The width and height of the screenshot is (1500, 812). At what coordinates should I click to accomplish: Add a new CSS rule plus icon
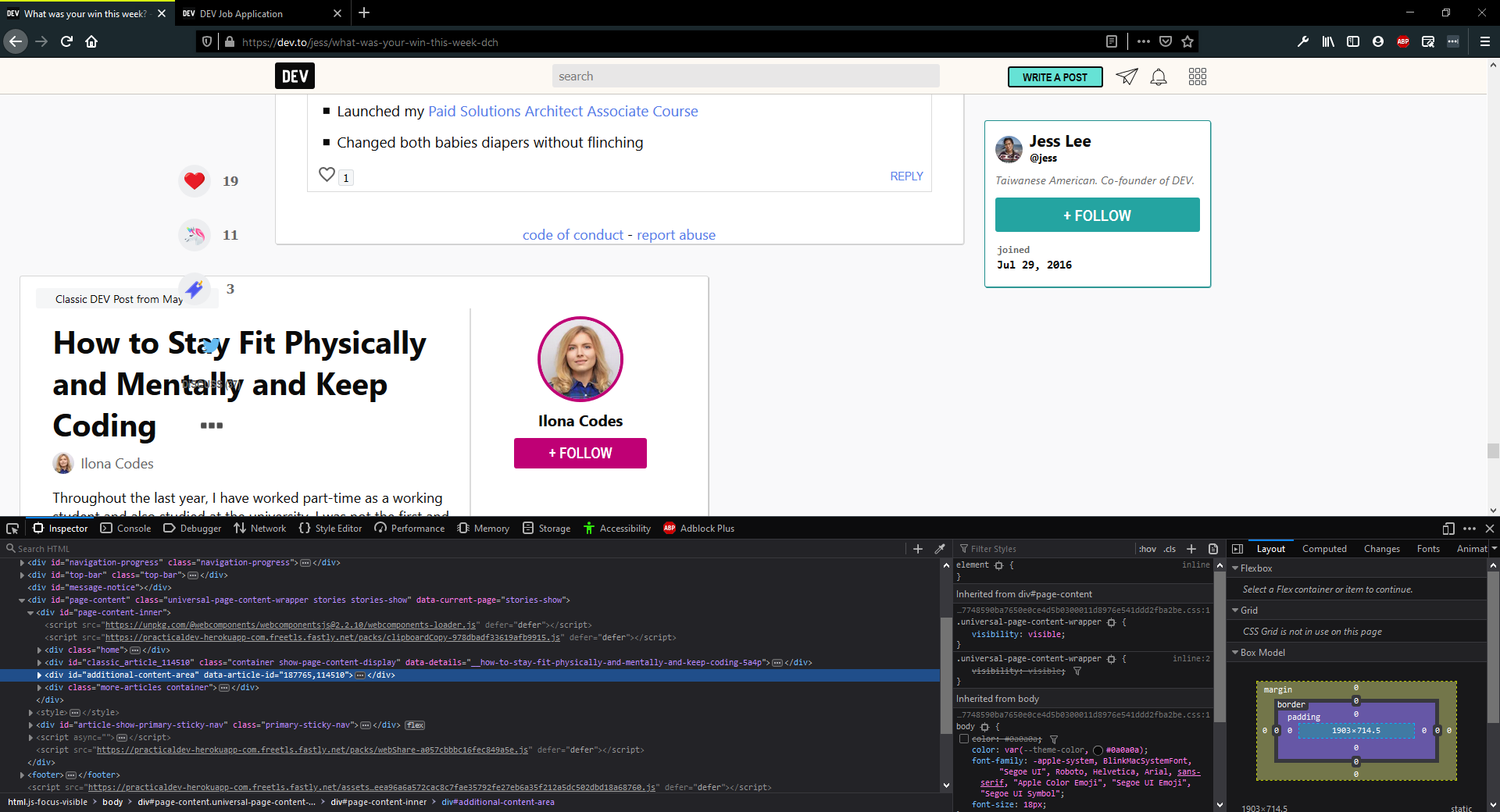pyautogui.click(x=1191, y=549)
